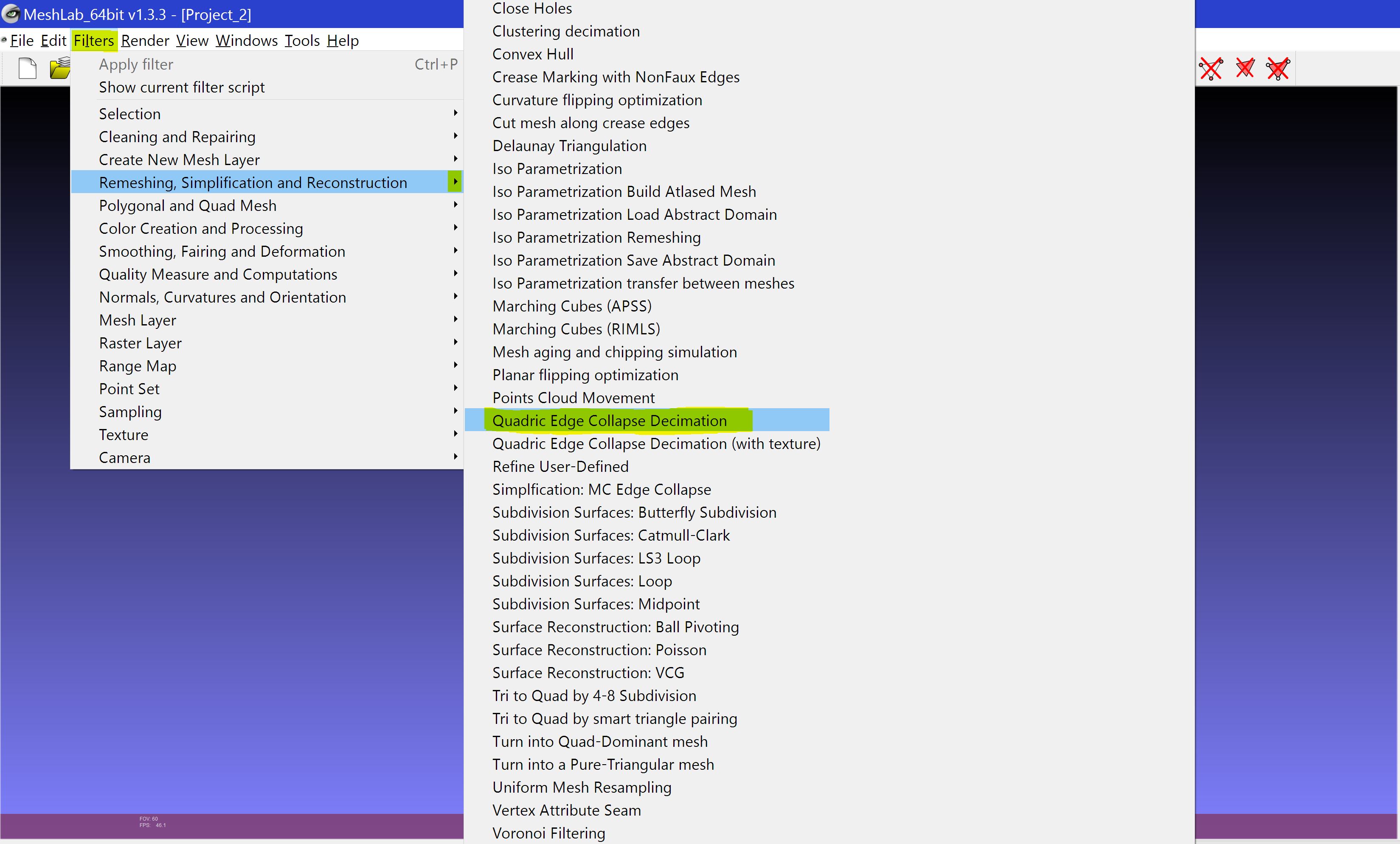Open the Tools menu
The width and height of the screenshot is (1400, 844).
tap(302, 40)
